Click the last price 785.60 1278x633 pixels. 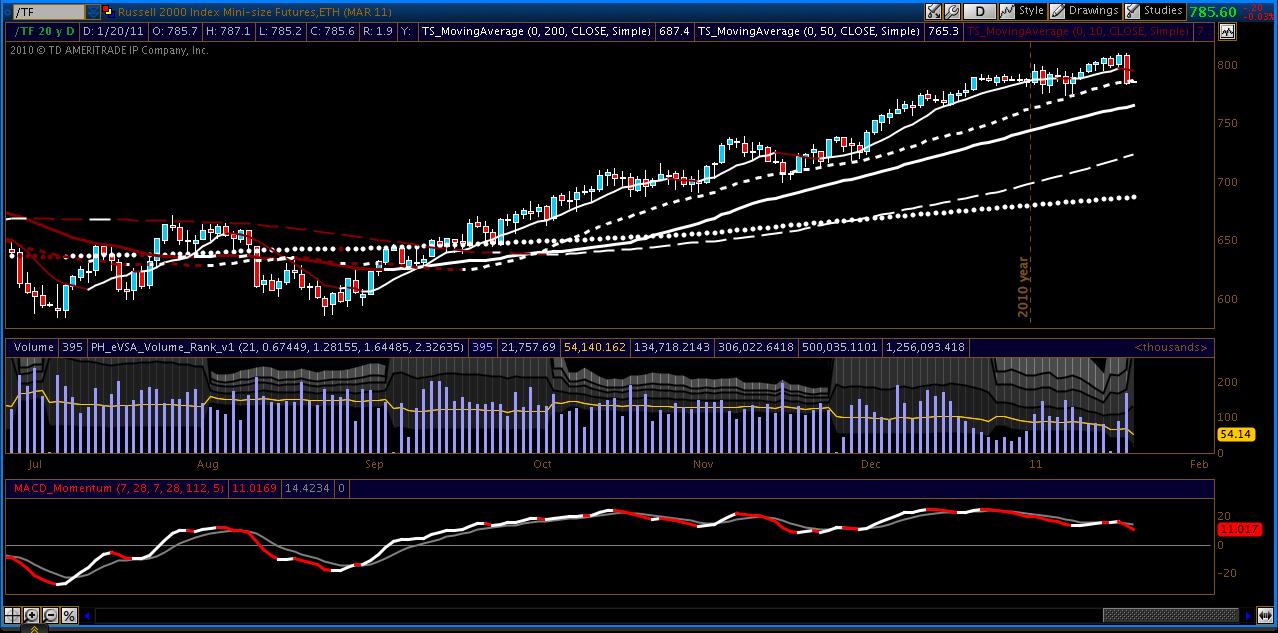click(x=1212, y=12)
